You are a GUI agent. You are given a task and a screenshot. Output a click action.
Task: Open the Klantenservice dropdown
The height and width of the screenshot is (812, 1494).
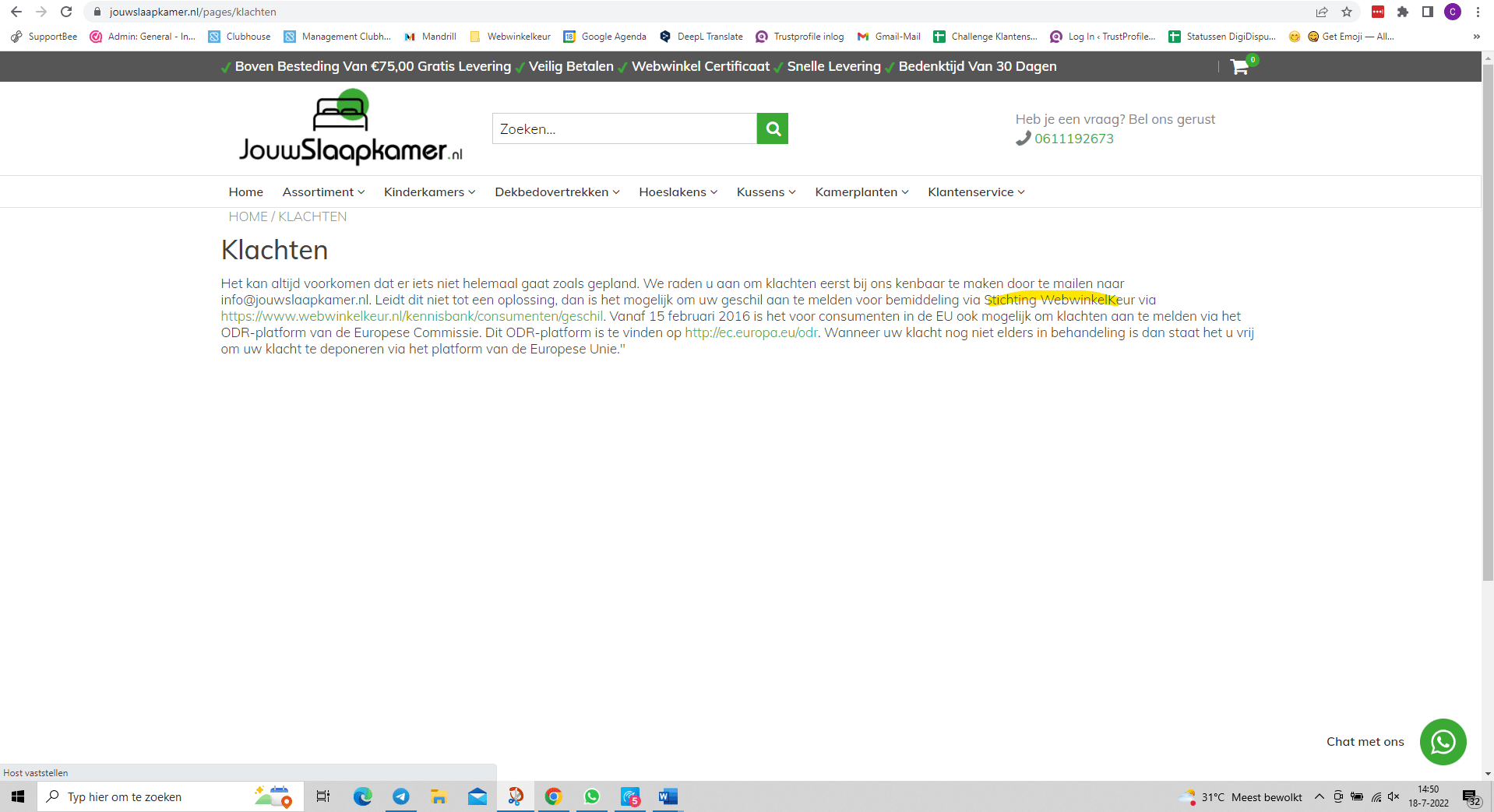pyautogui.click(x=976, y=192)
